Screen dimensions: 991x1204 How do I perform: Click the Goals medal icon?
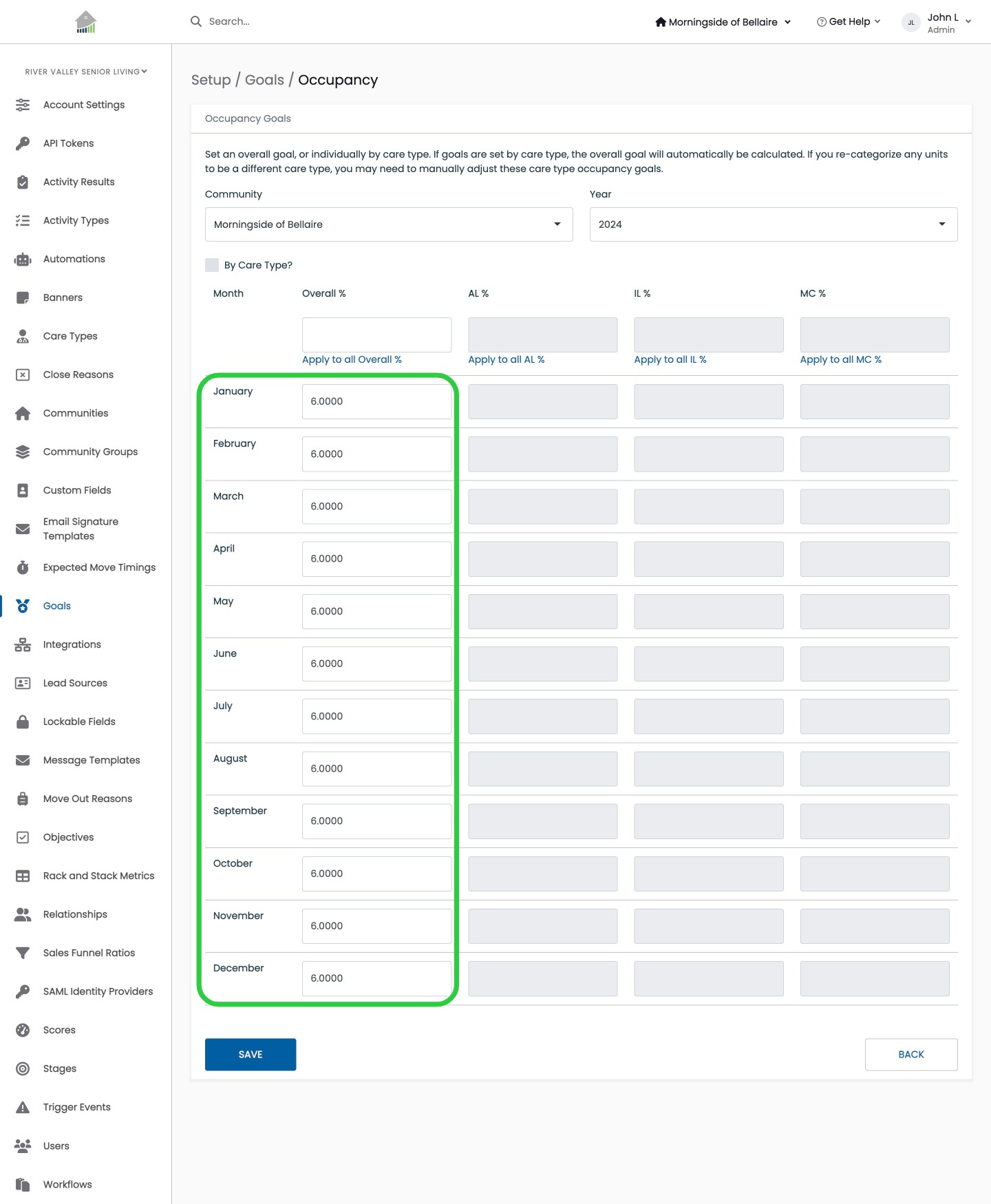(x=23, y=606)
